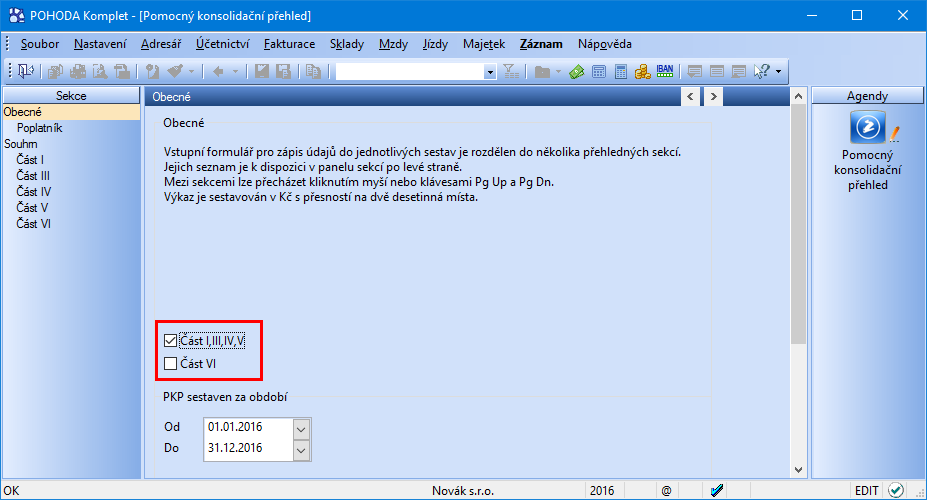Click the middle grayed message list icon
Image resolution: width=927 pixels, height=500 pixels.
(x=717, y=72)
